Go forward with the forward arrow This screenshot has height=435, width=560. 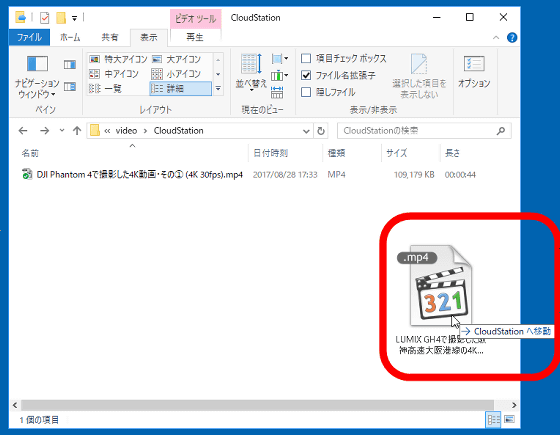(x=45, y=131)
